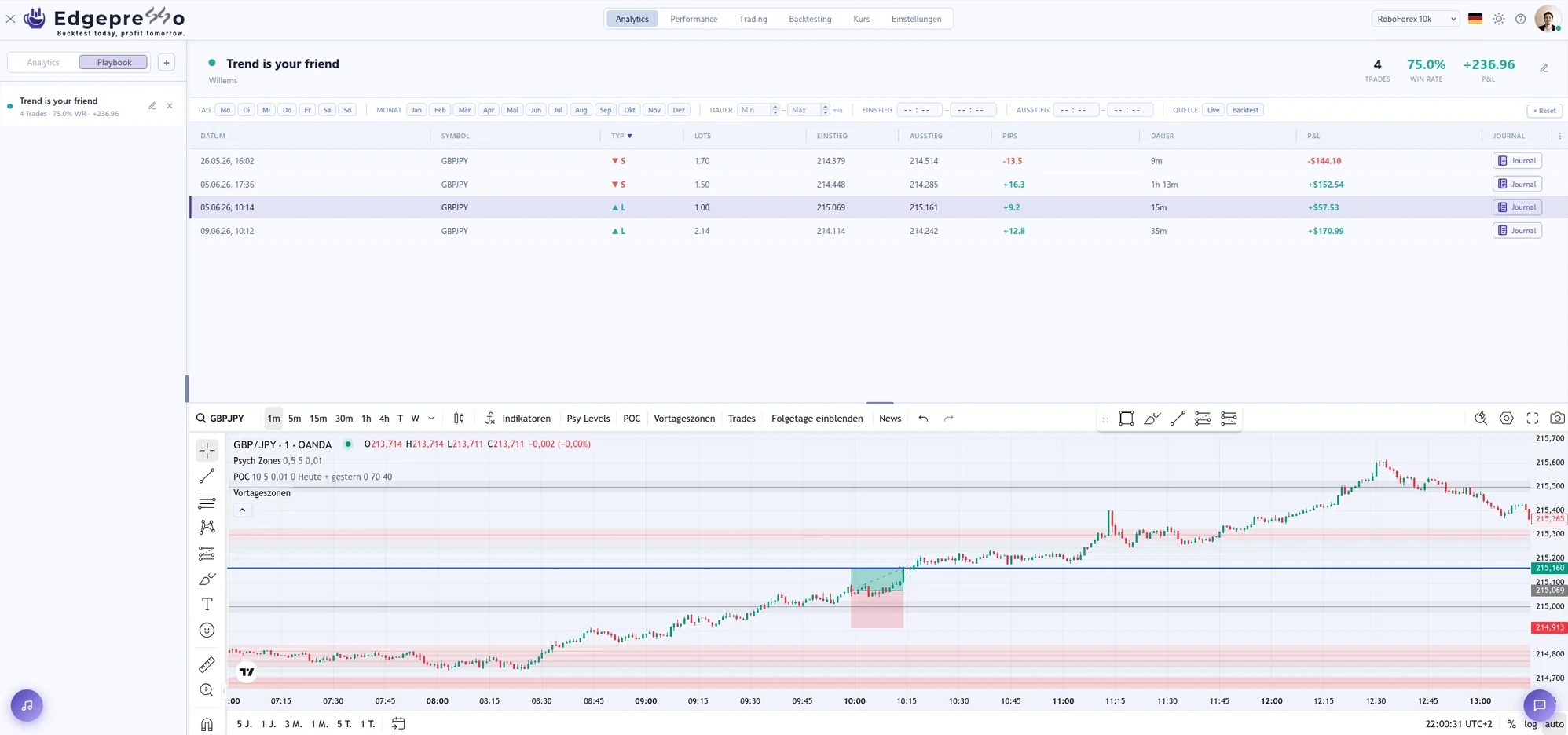Open the chat support bubble
Image resolution: width=1568 pixels, height=735 pixels.
[1539, 705]
